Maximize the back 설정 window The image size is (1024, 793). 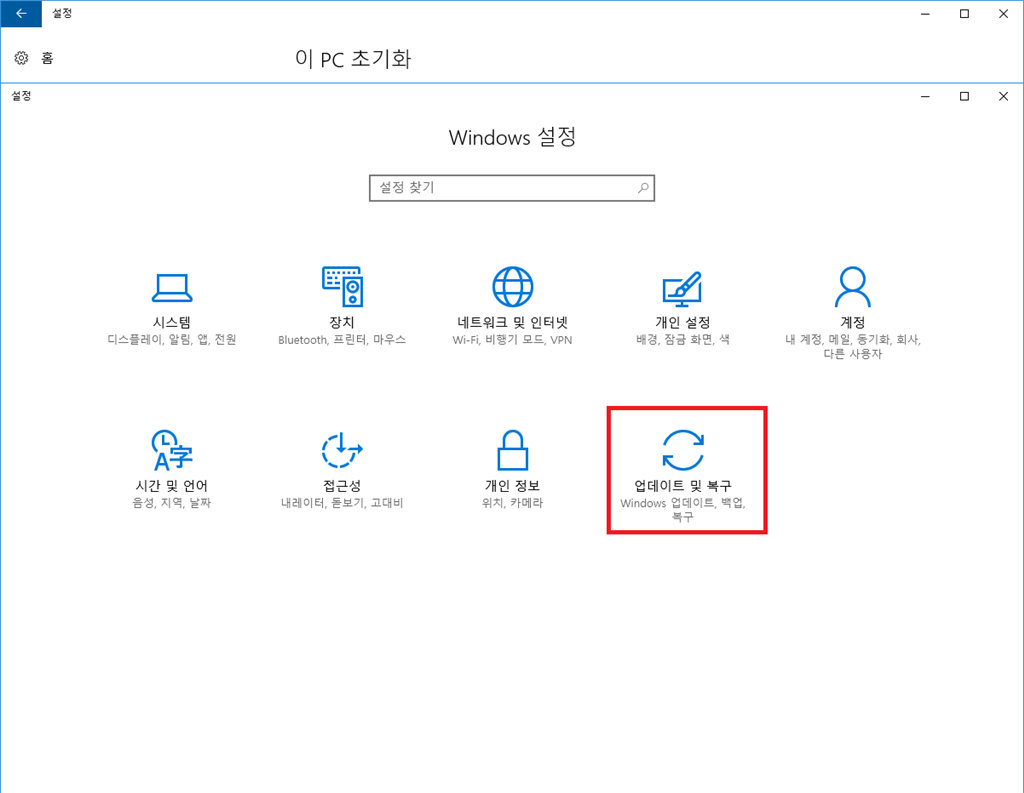(964, 14)
